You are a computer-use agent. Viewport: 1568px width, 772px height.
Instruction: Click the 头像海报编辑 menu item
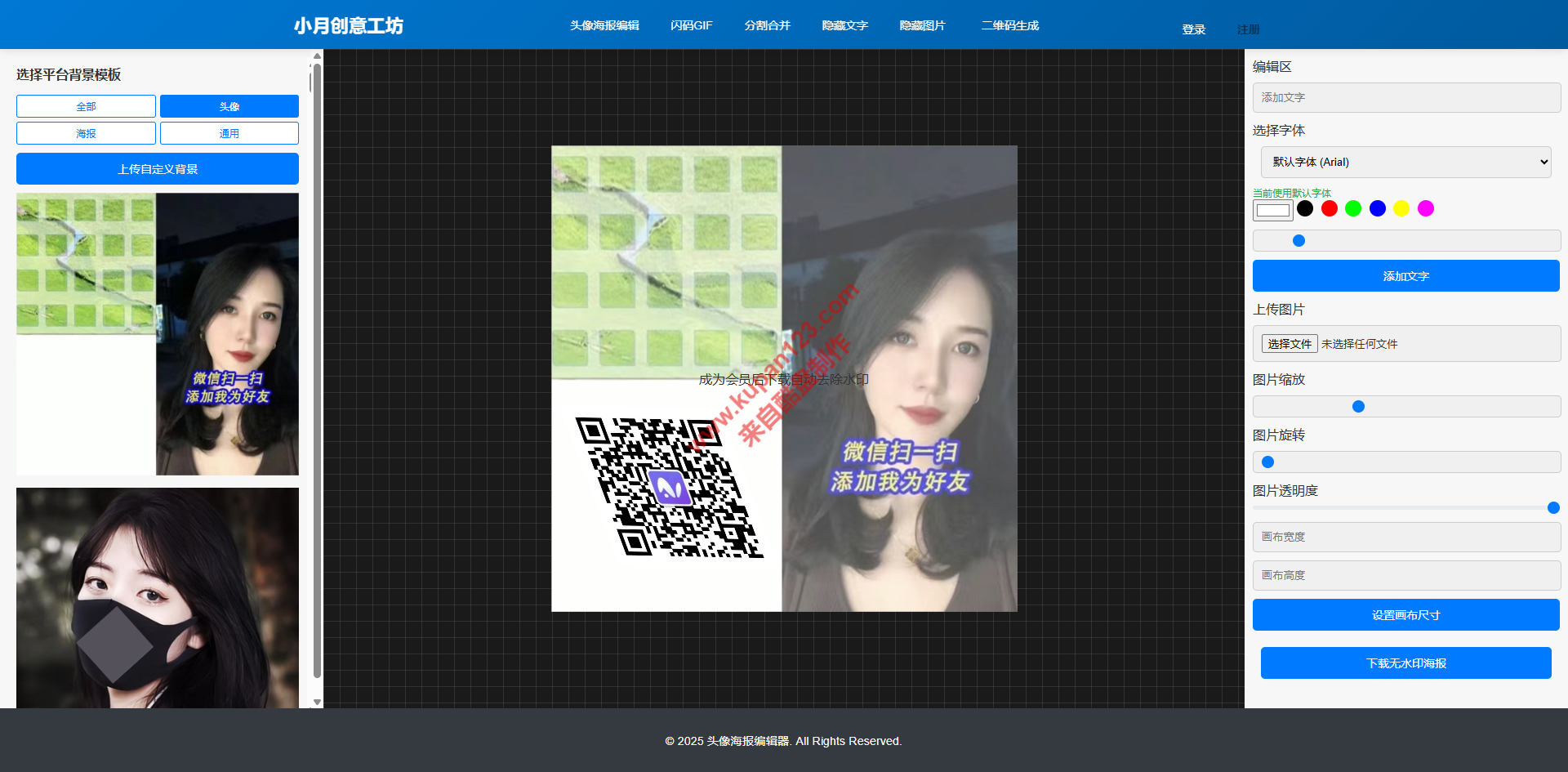(x=604, y=25)
